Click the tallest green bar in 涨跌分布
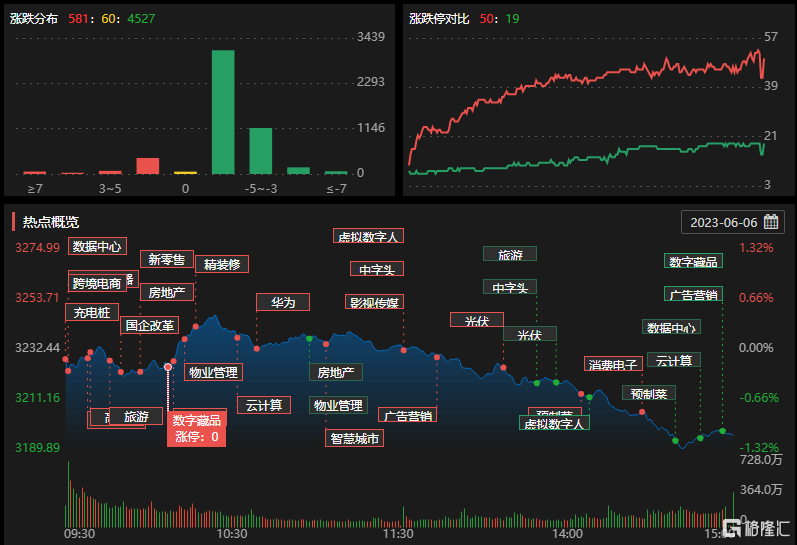The height and width of the screenshot is (545, 797). tap(223, 112)
